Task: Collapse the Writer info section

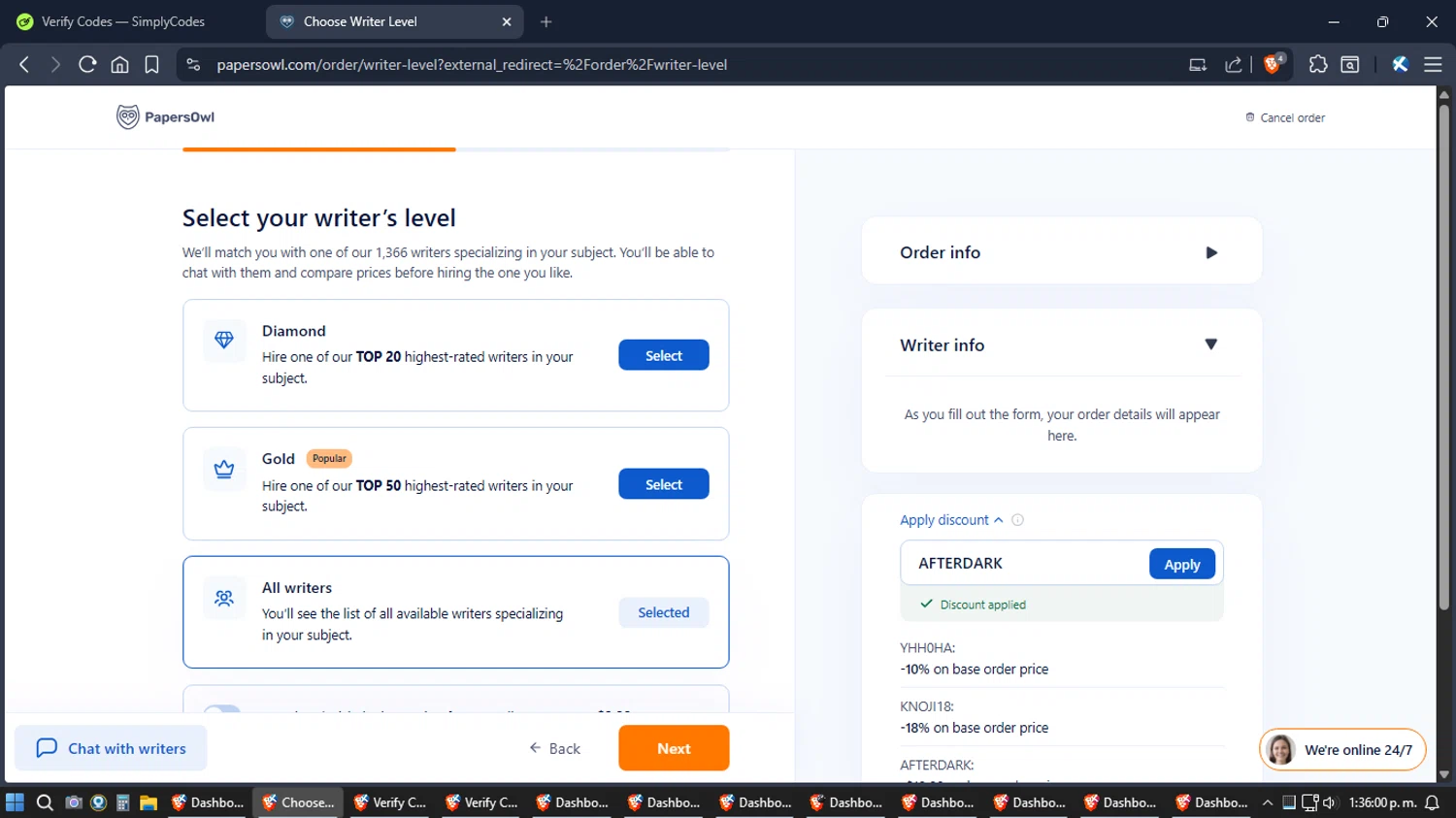Action: point(1211,344)
